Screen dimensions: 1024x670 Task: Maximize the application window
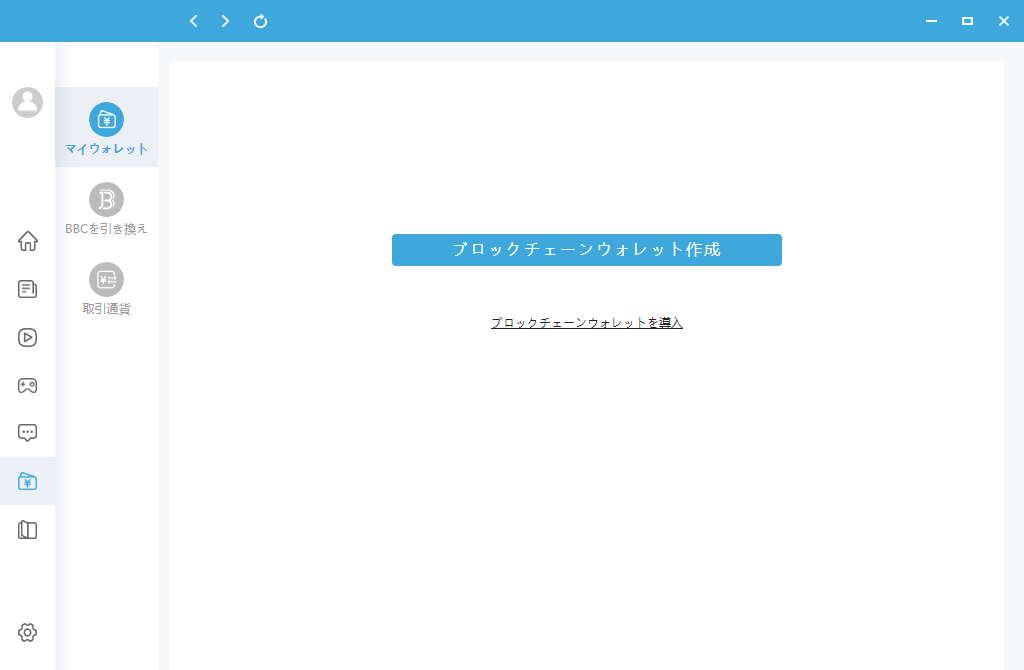967,21
